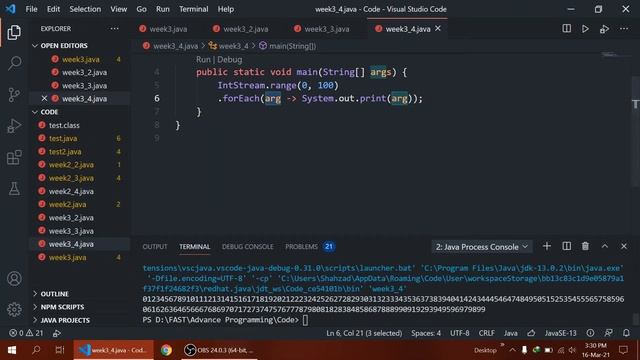
Task: Click the debug start icon in status bar
Action: 57,333
